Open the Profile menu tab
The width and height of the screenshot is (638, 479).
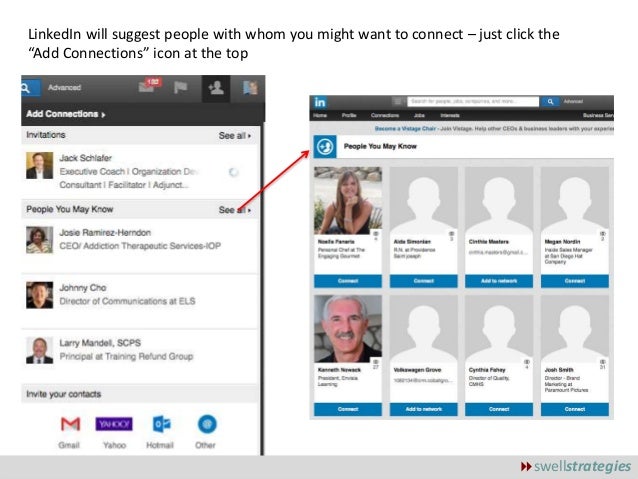(349, 116)
